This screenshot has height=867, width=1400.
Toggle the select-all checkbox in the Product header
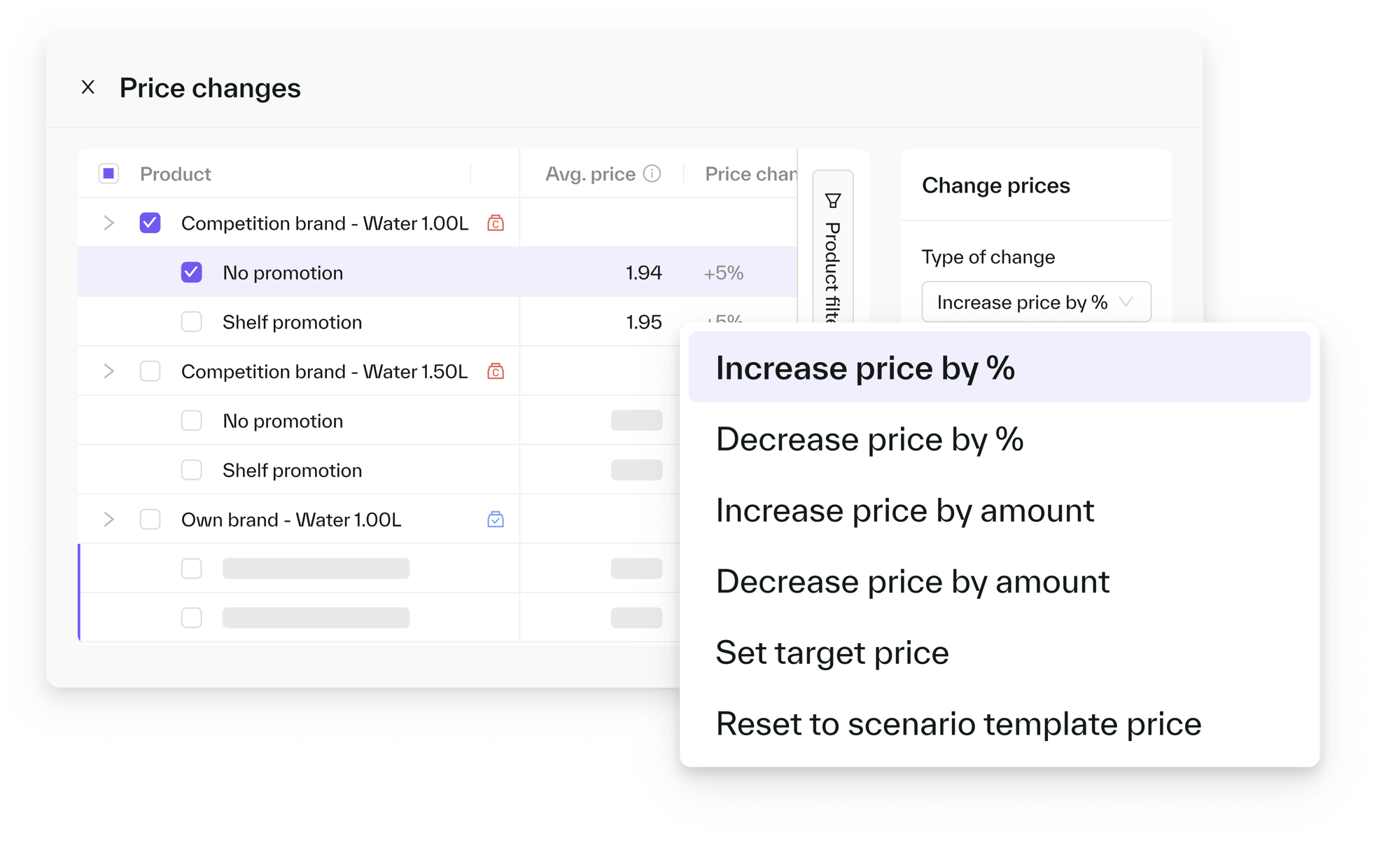(x=109, y=173)
